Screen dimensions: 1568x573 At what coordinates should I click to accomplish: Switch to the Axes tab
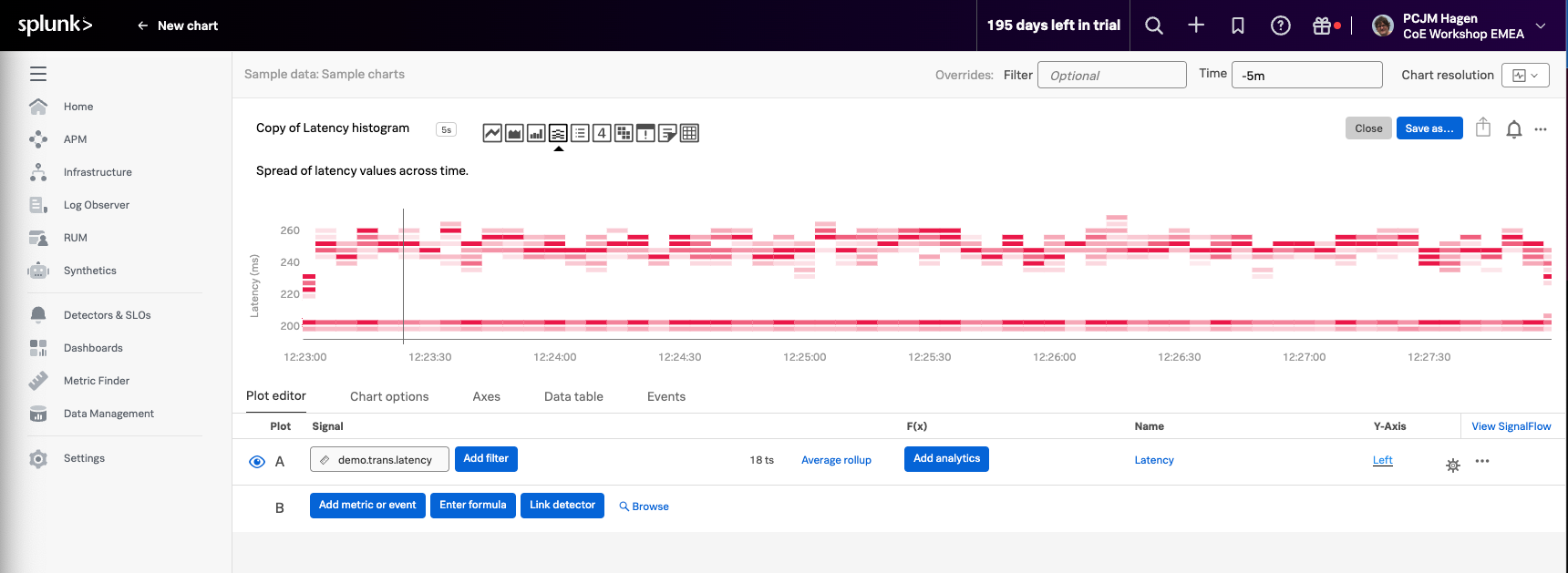(x=486, y=396)
